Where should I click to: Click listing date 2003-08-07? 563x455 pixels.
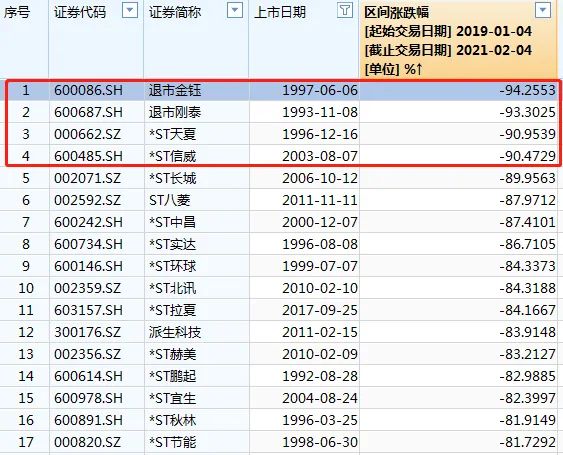pyautogui.click(x=320, y=156)
